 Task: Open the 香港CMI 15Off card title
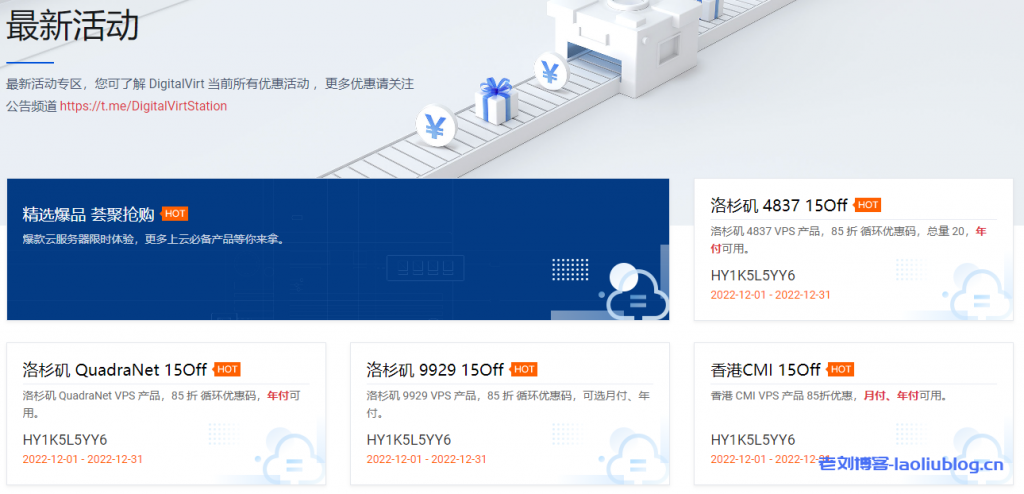click(765, 370)
